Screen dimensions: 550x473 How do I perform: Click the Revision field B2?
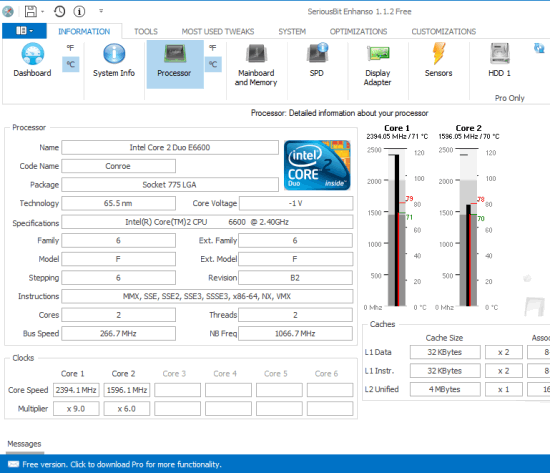(295, 278)
